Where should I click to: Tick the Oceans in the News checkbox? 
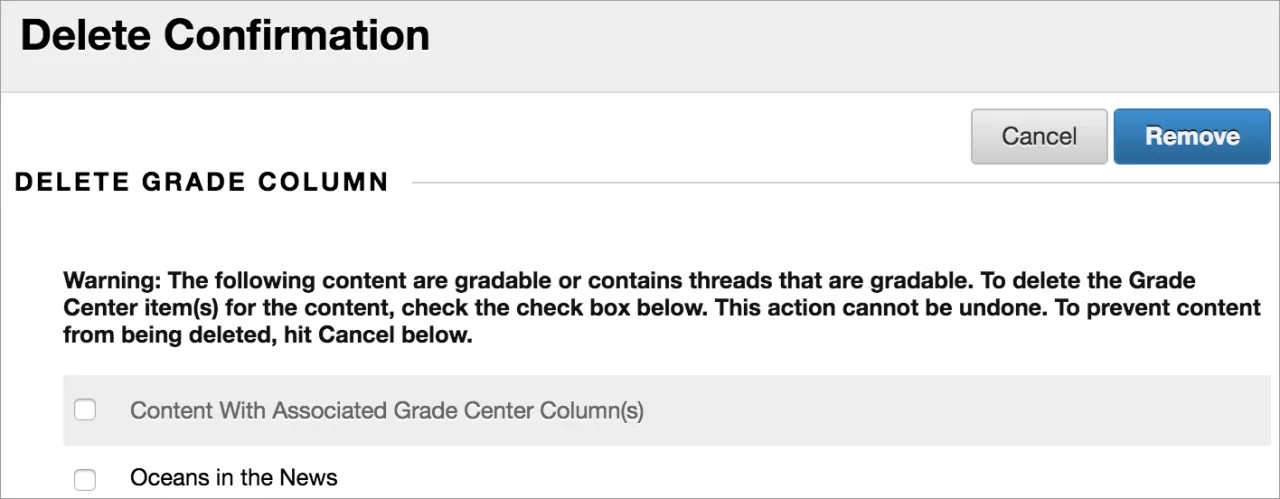tap(86, 479)
